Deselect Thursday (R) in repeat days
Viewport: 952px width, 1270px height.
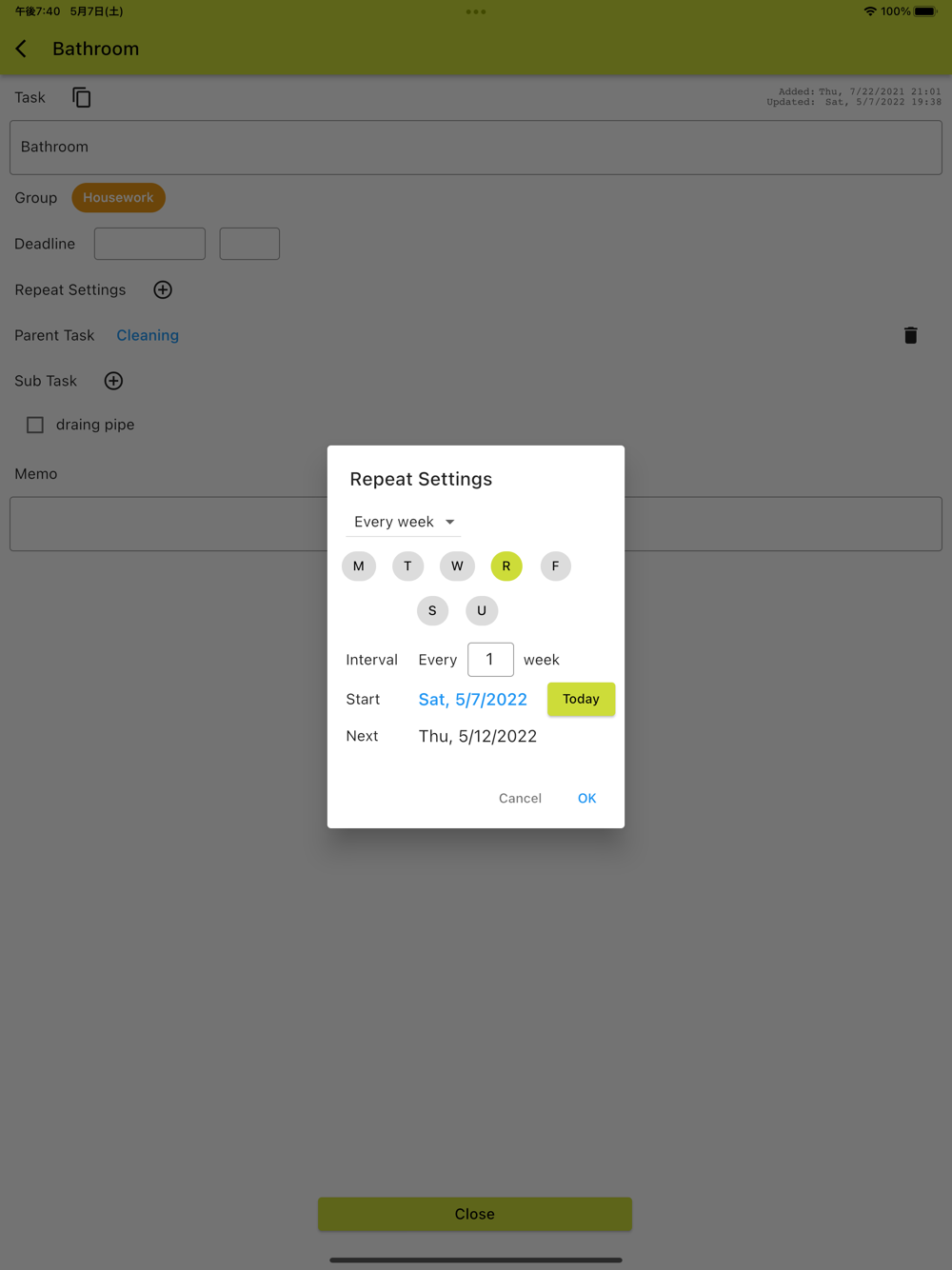point(506,566)
